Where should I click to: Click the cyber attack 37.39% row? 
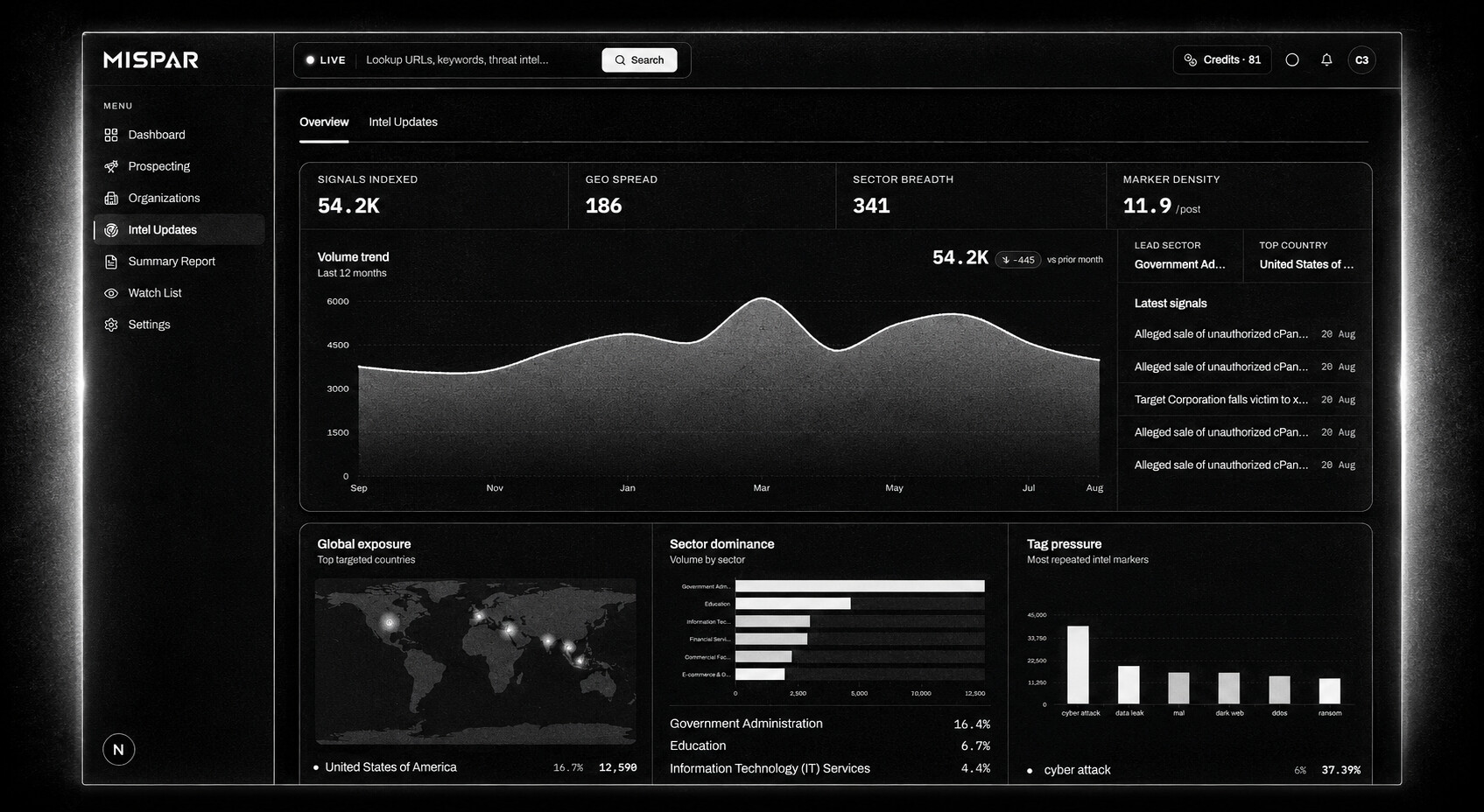(x=1193, y=770)
